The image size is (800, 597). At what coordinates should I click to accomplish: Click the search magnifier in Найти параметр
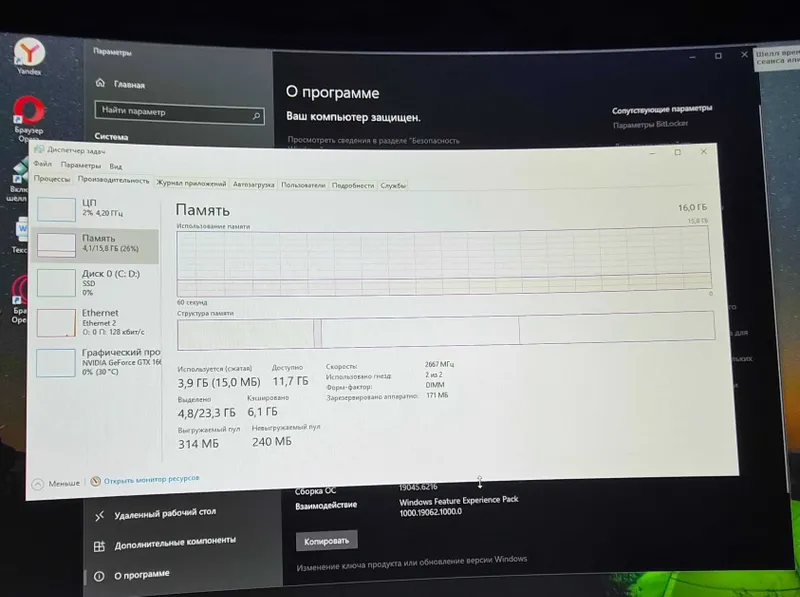[257, 116]
